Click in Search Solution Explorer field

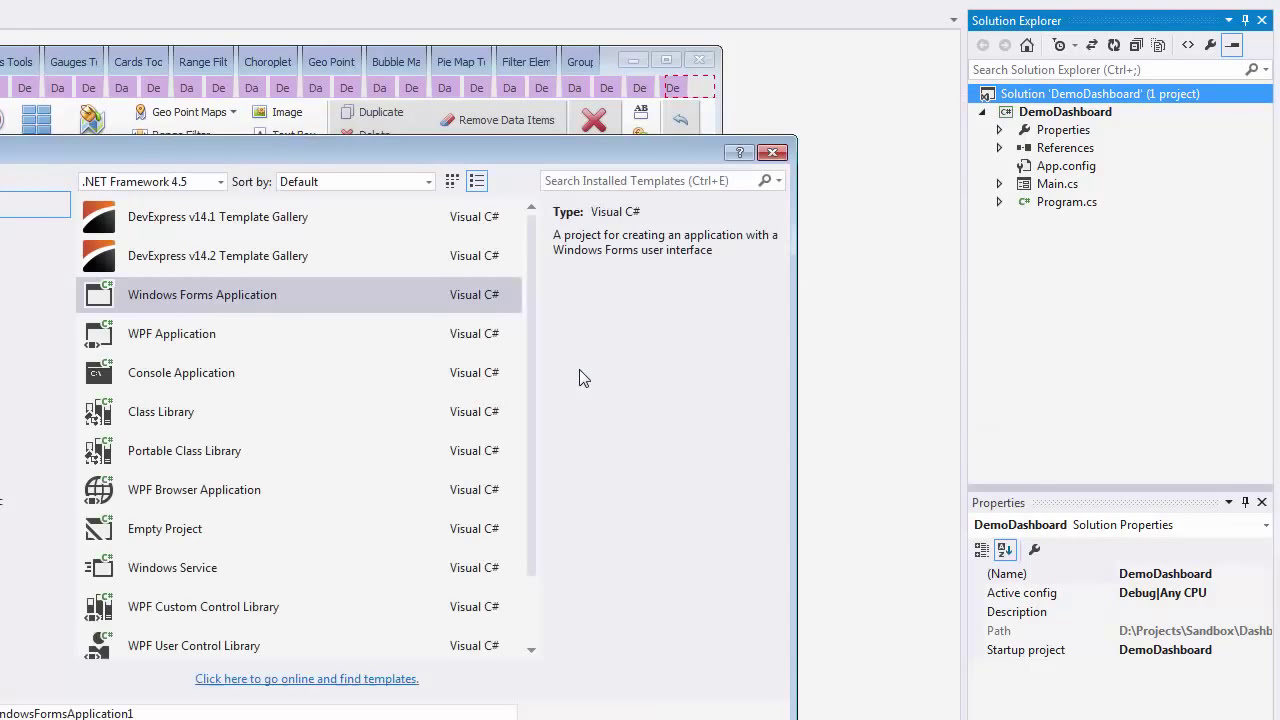(x=1105, y=70)
